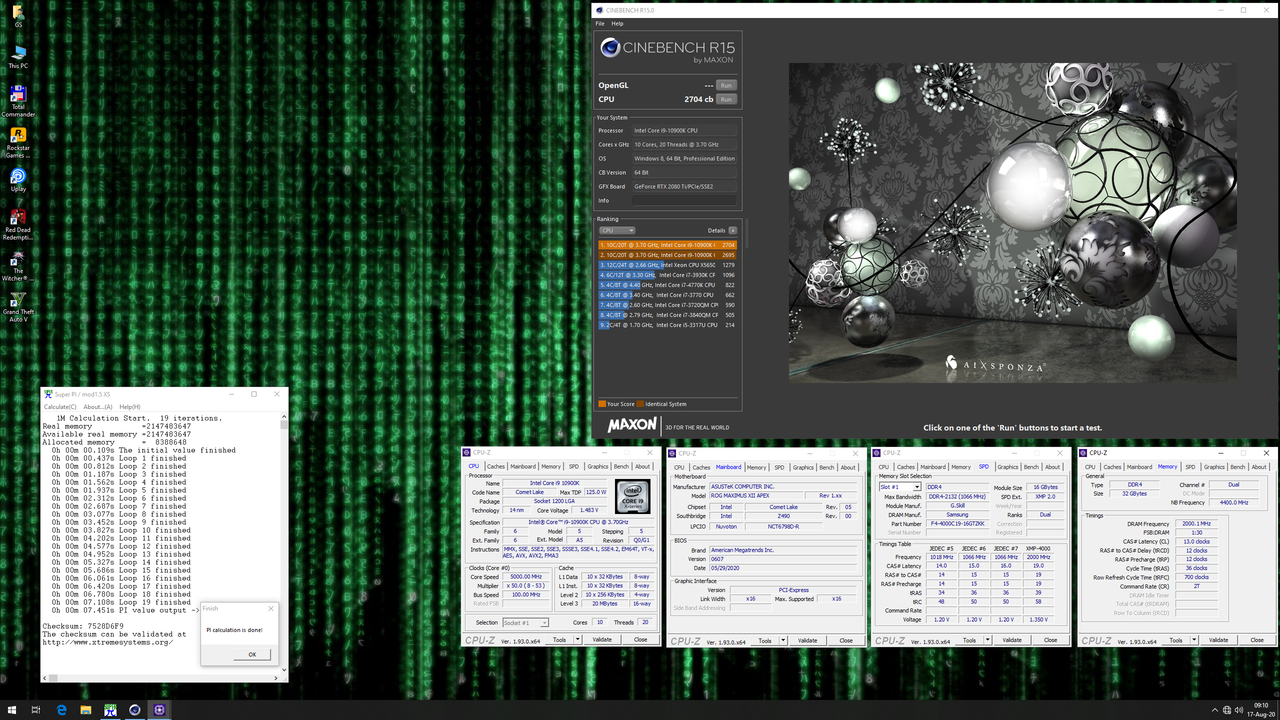1280x720 pixels.
Task: Click the Part Number F4-4000C19-16GTZKK field
Action: tap(958, 523)
